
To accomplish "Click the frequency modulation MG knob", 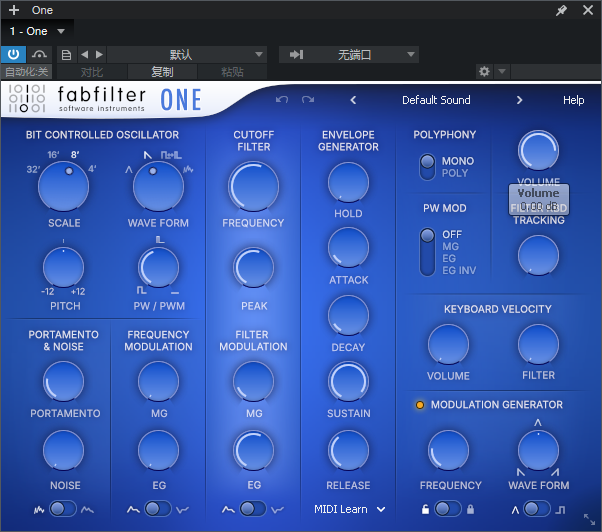I will click(x=158, y=381).
